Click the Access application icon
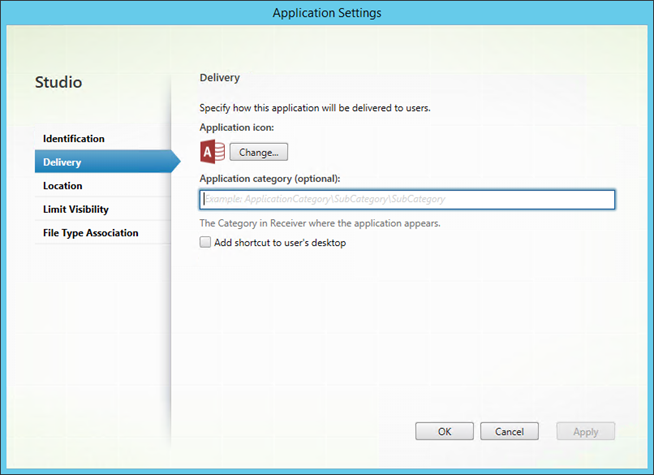The height and width of the screenshot is (475, 654). (x=213, y=151)
